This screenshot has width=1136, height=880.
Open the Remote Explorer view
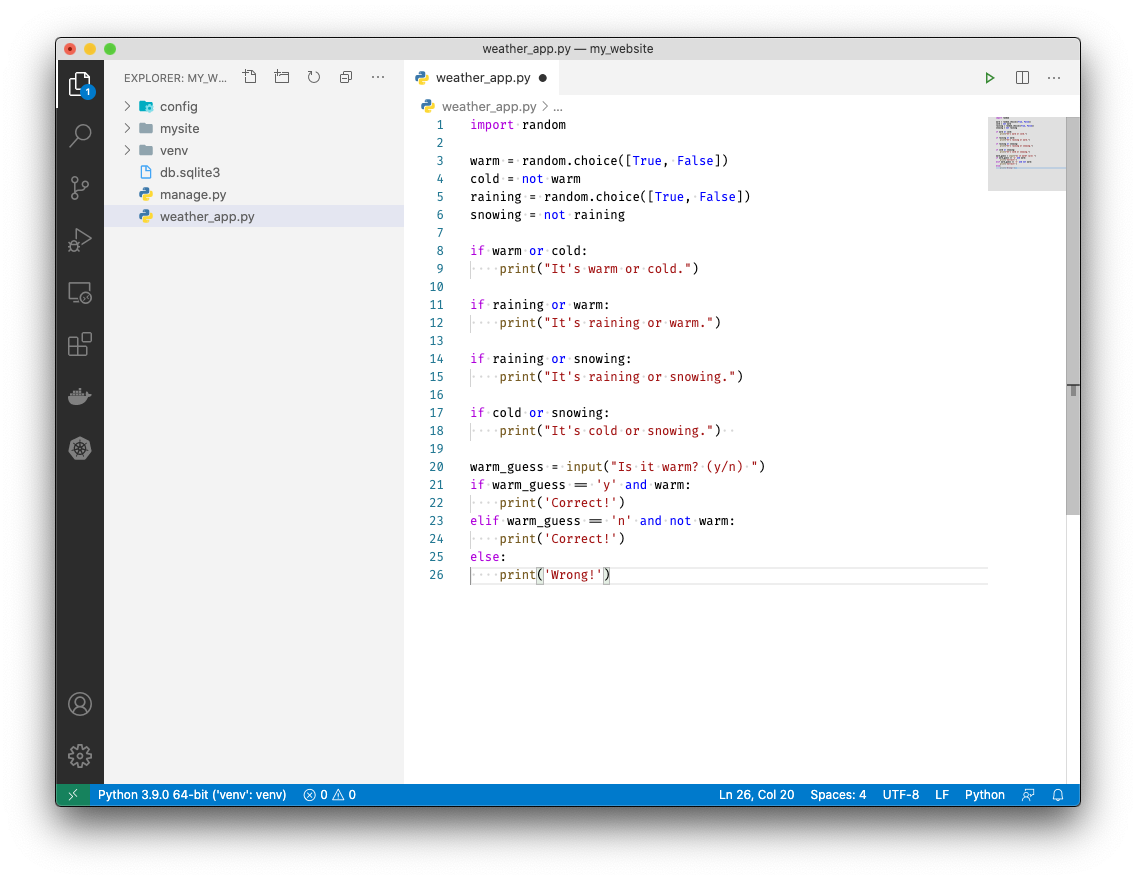[80, 293]
